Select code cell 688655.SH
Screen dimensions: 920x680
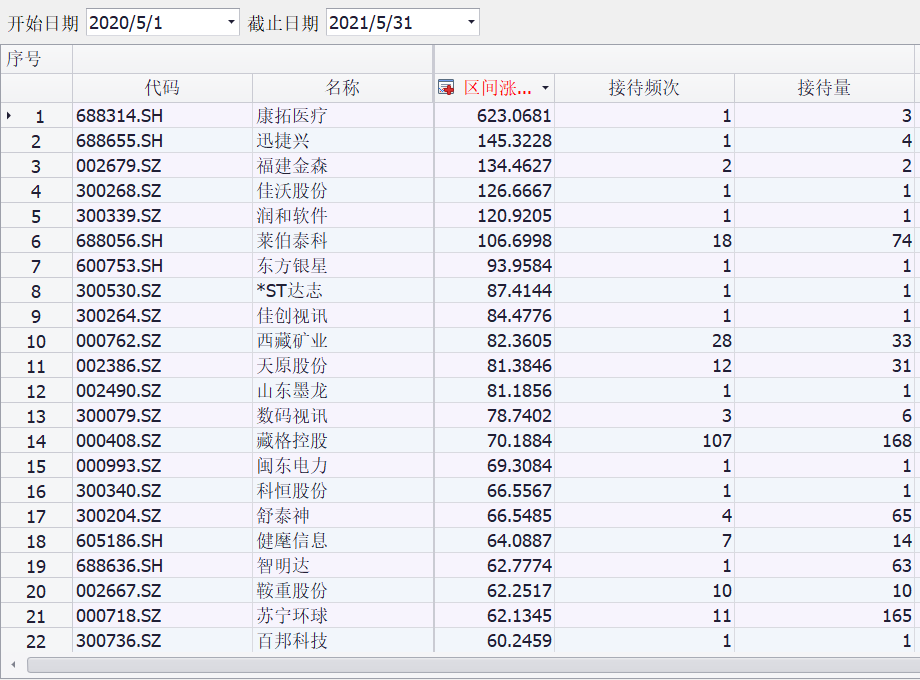coord(163,141)
